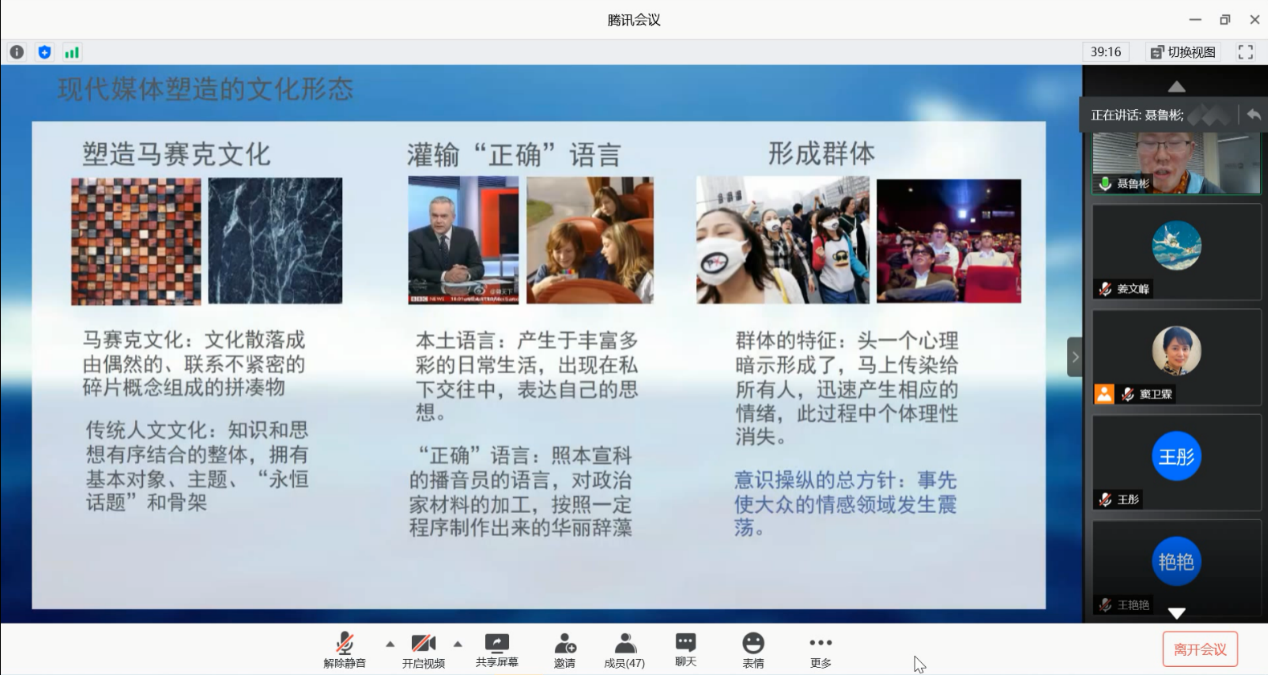The height and width of the screenshot is (675, 1268).
Task: Open the Members 成员(47) list
Action: tap(625, 649)
